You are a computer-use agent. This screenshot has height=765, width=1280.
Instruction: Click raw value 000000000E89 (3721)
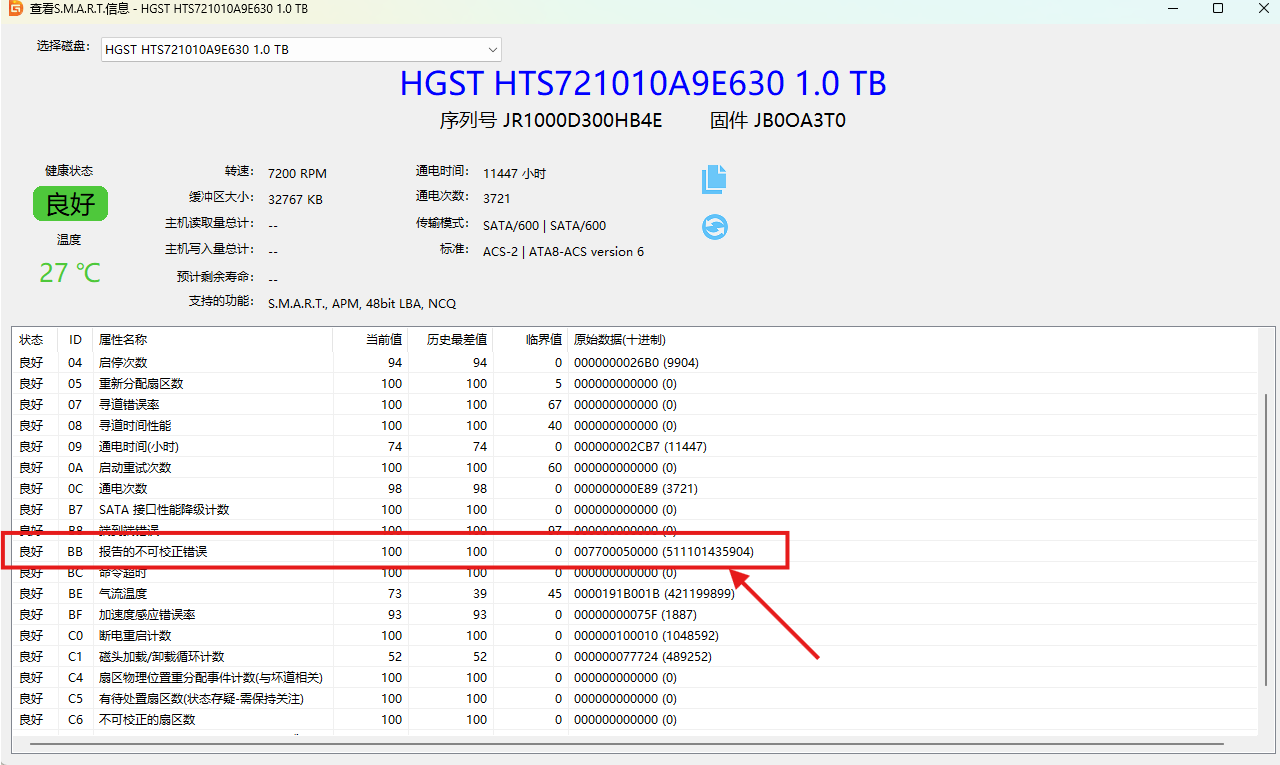(636, 488)
